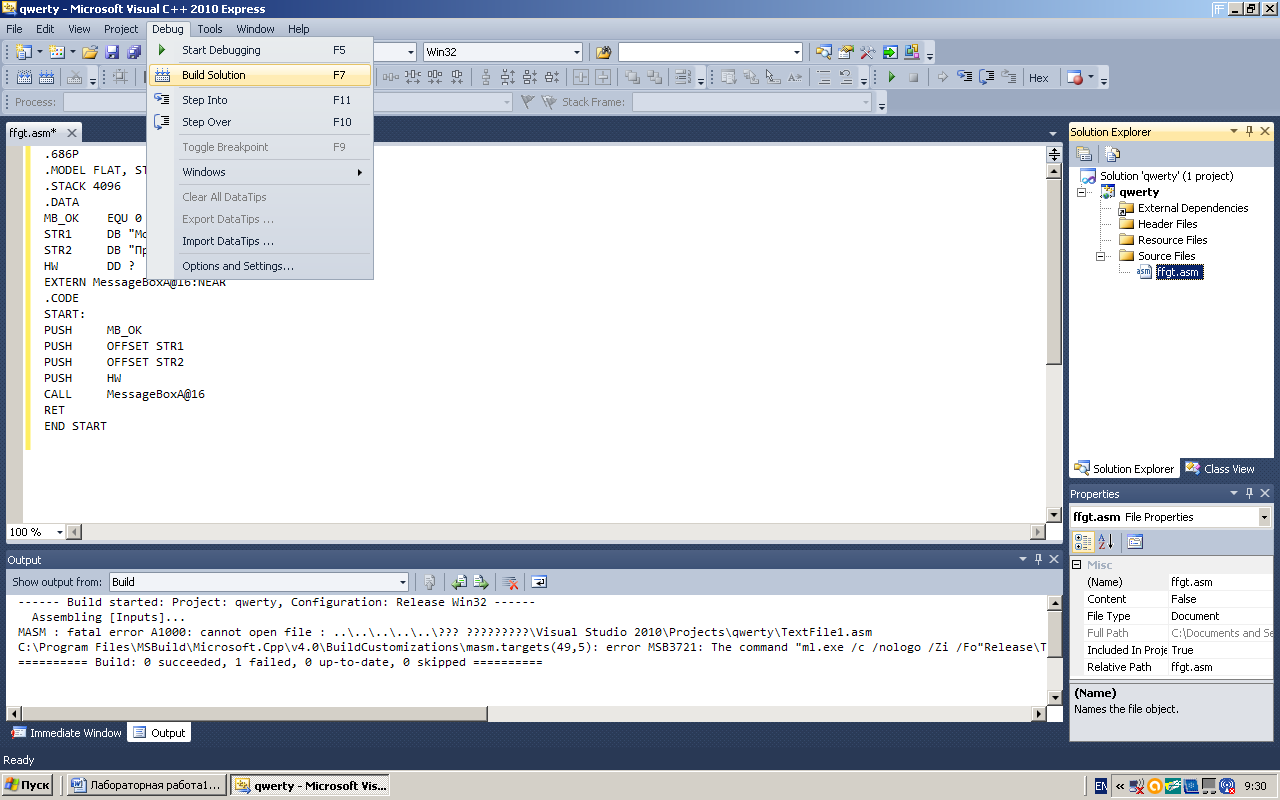Select Header Files folder
Viewport: 1280px width, 800px height.
click(x=1167, y=224)
